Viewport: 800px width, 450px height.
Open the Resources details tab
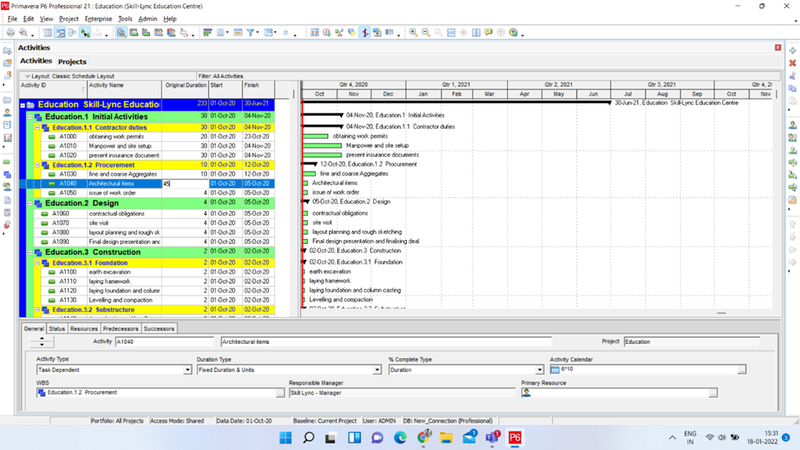tap(84, 329)
